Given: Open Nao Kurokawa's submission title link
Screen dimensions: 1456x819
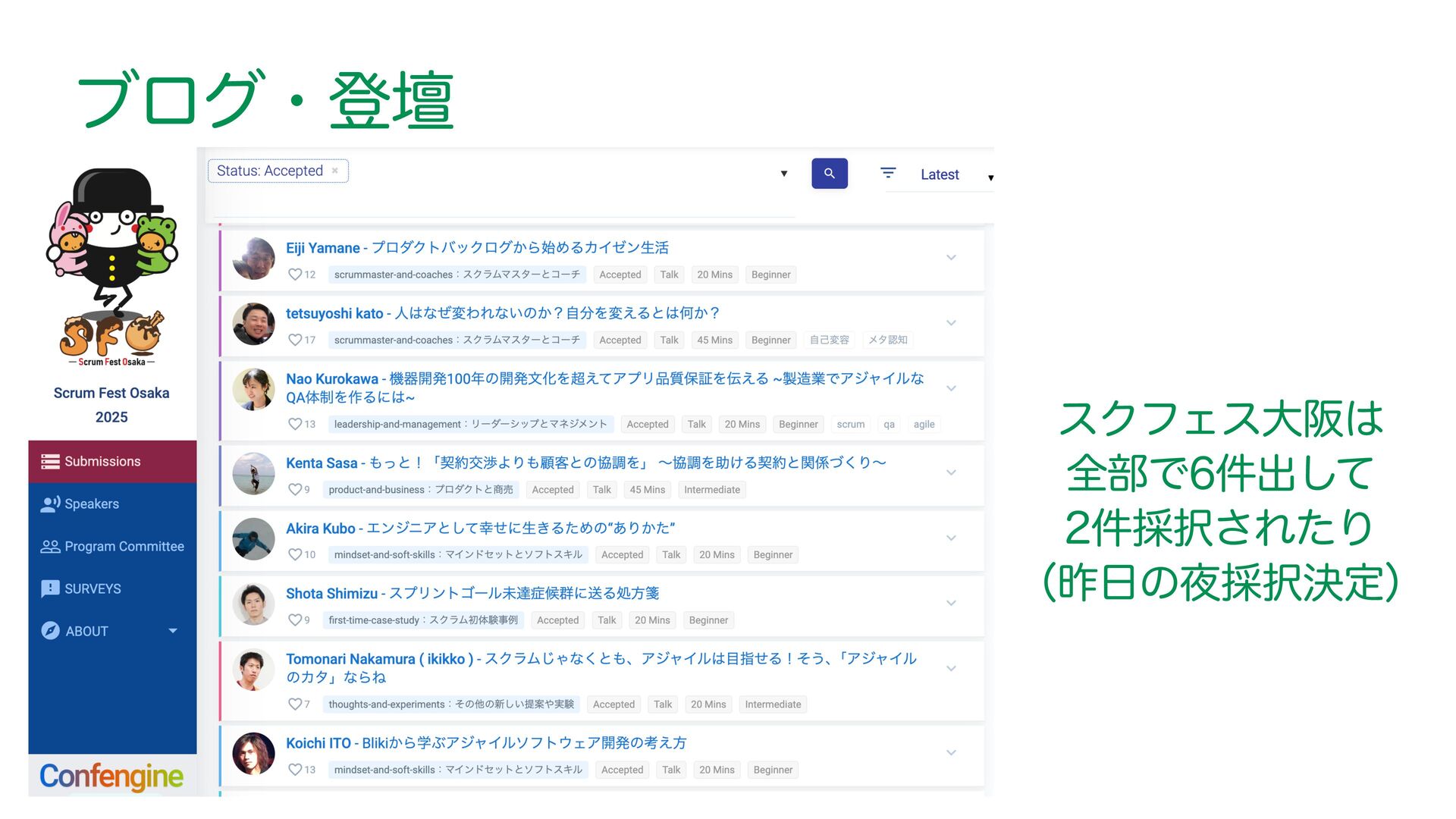Looking at the screenshot, I should point(605,388).
